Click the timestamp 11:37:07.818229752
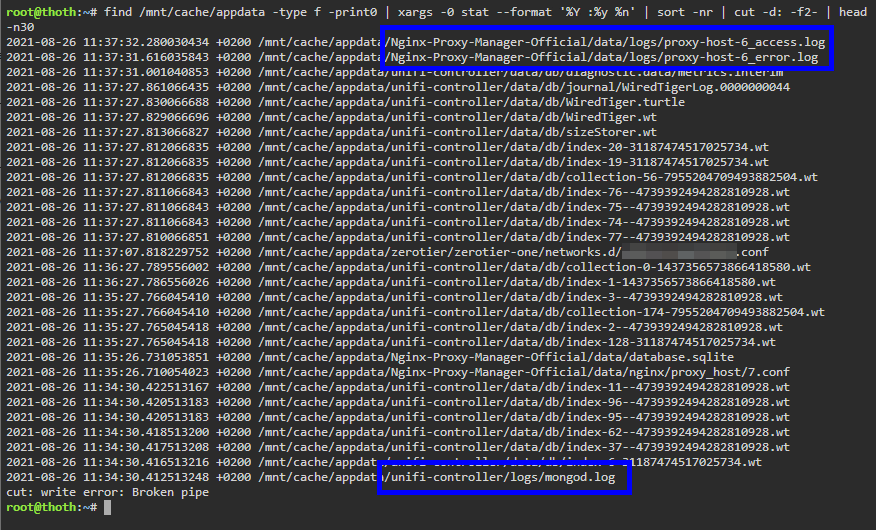Screen dimensions: 876x530 (x=146, y=252)
